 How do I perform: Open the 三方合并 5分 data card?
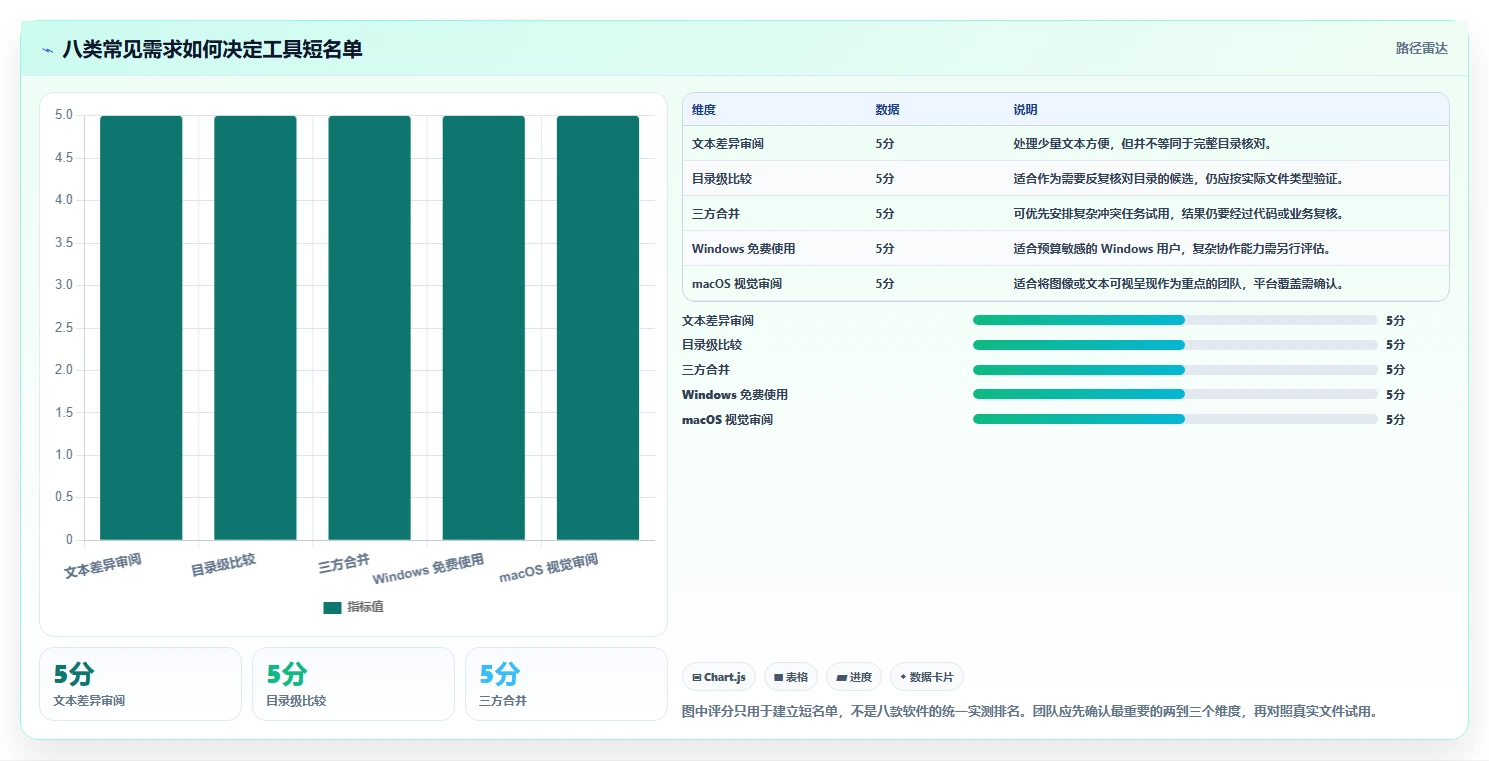point(566,684)
